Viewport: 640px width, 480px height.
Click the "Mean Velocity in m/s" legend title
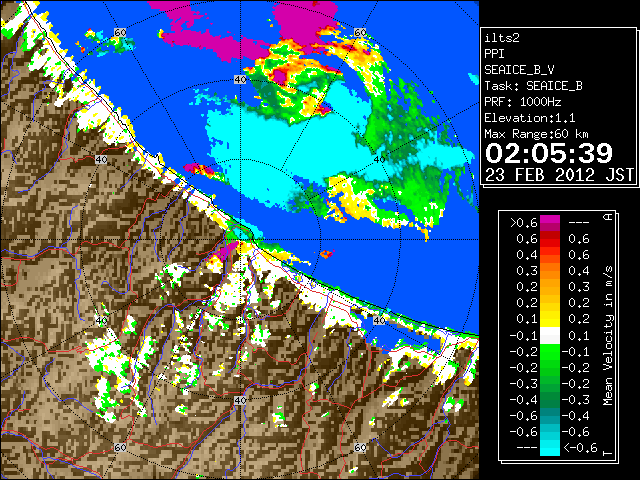click(608, 336)
